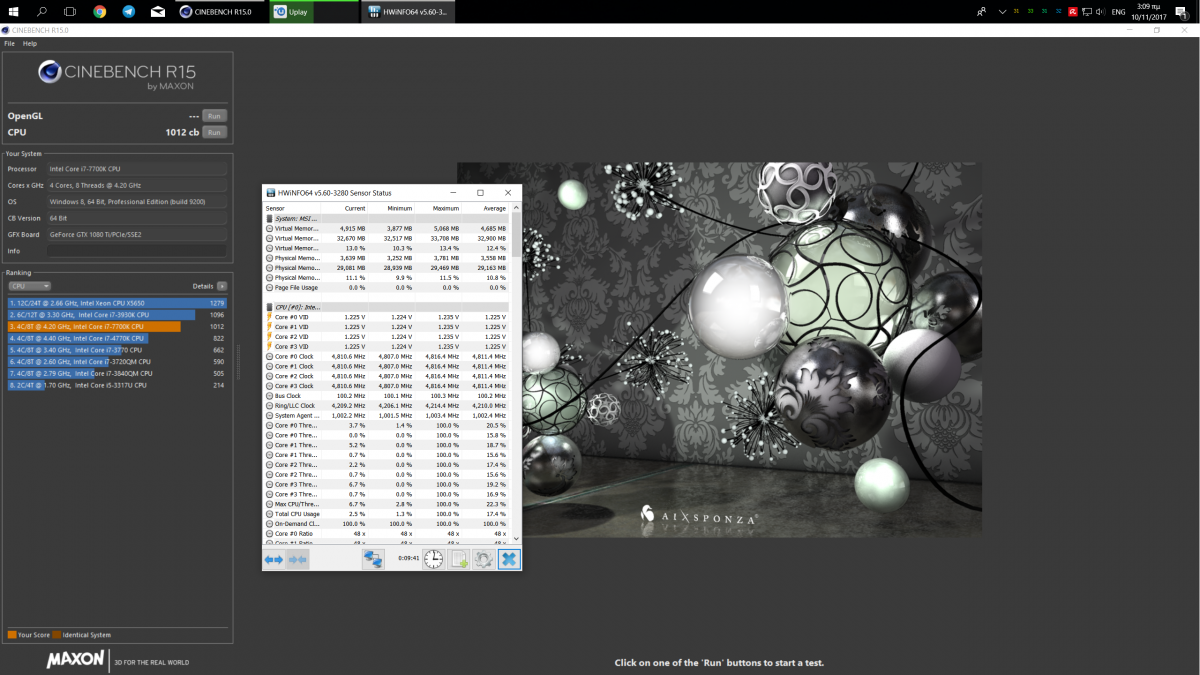Click the On-Demand Clock sensor row
1200x675 pixels.
387,523
